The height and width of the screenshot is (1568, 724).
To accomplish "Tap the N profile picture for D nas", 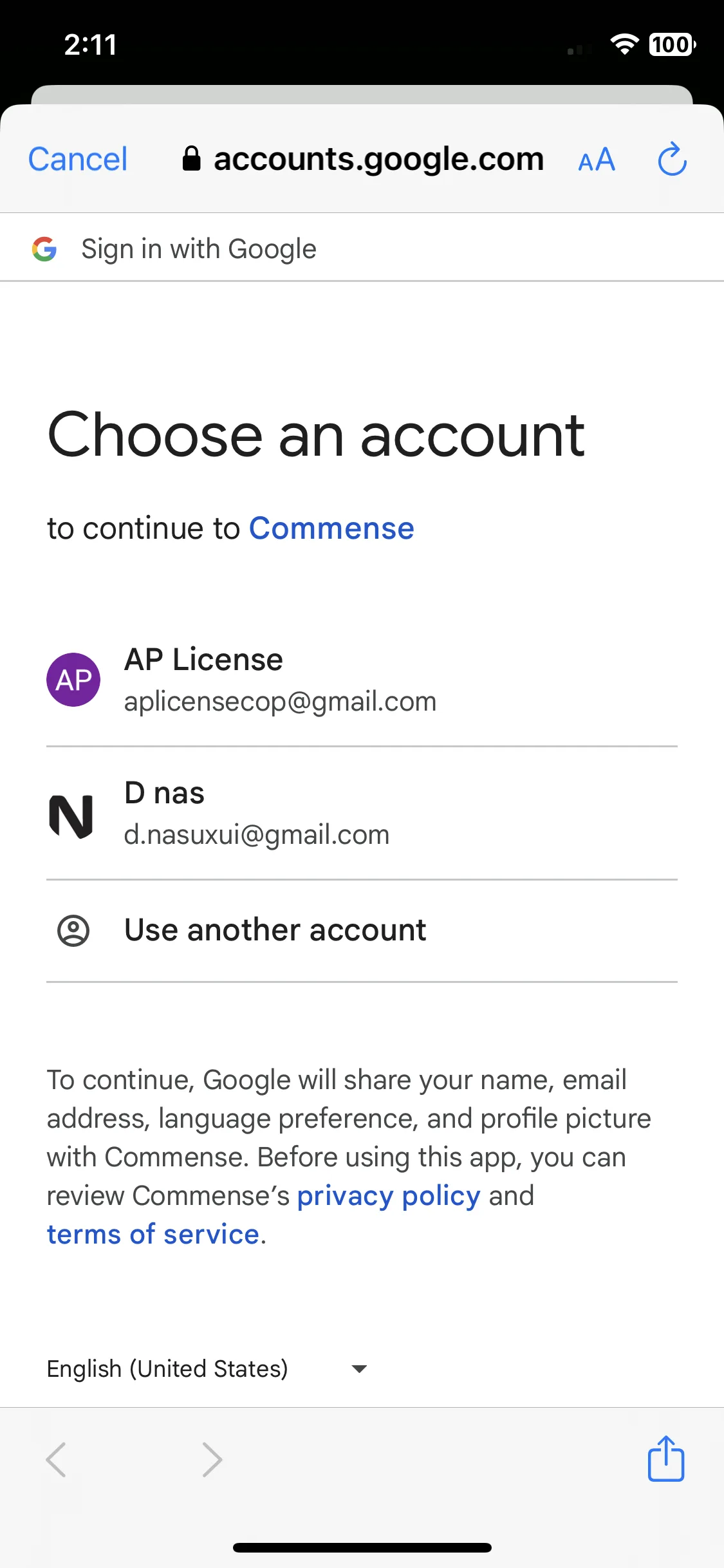I will pos(71,817).
